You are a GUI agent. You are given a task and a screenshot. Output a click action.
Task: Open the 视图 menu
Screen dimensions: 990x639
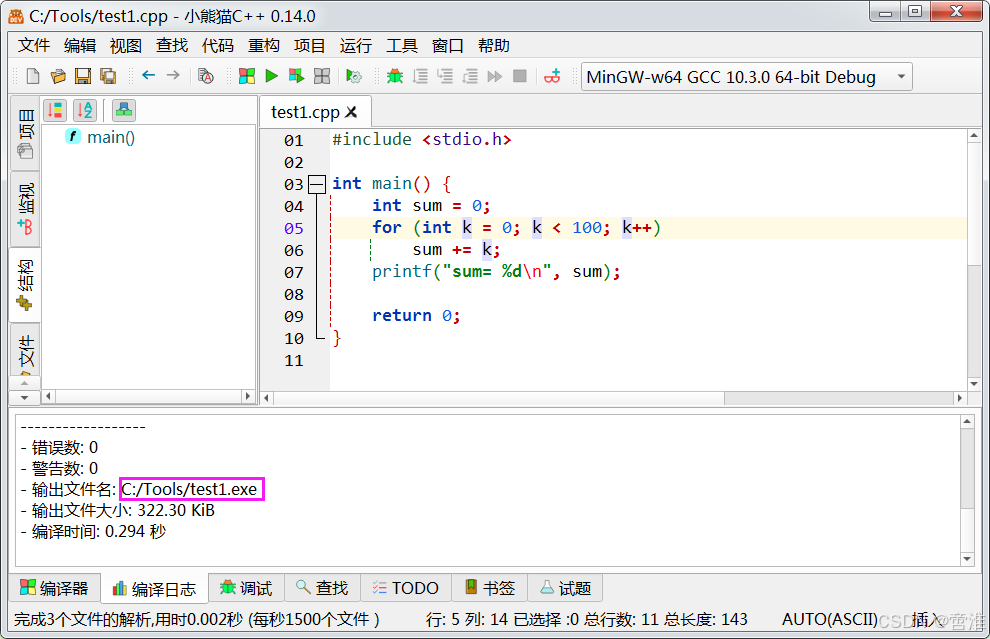coord(126,45)
